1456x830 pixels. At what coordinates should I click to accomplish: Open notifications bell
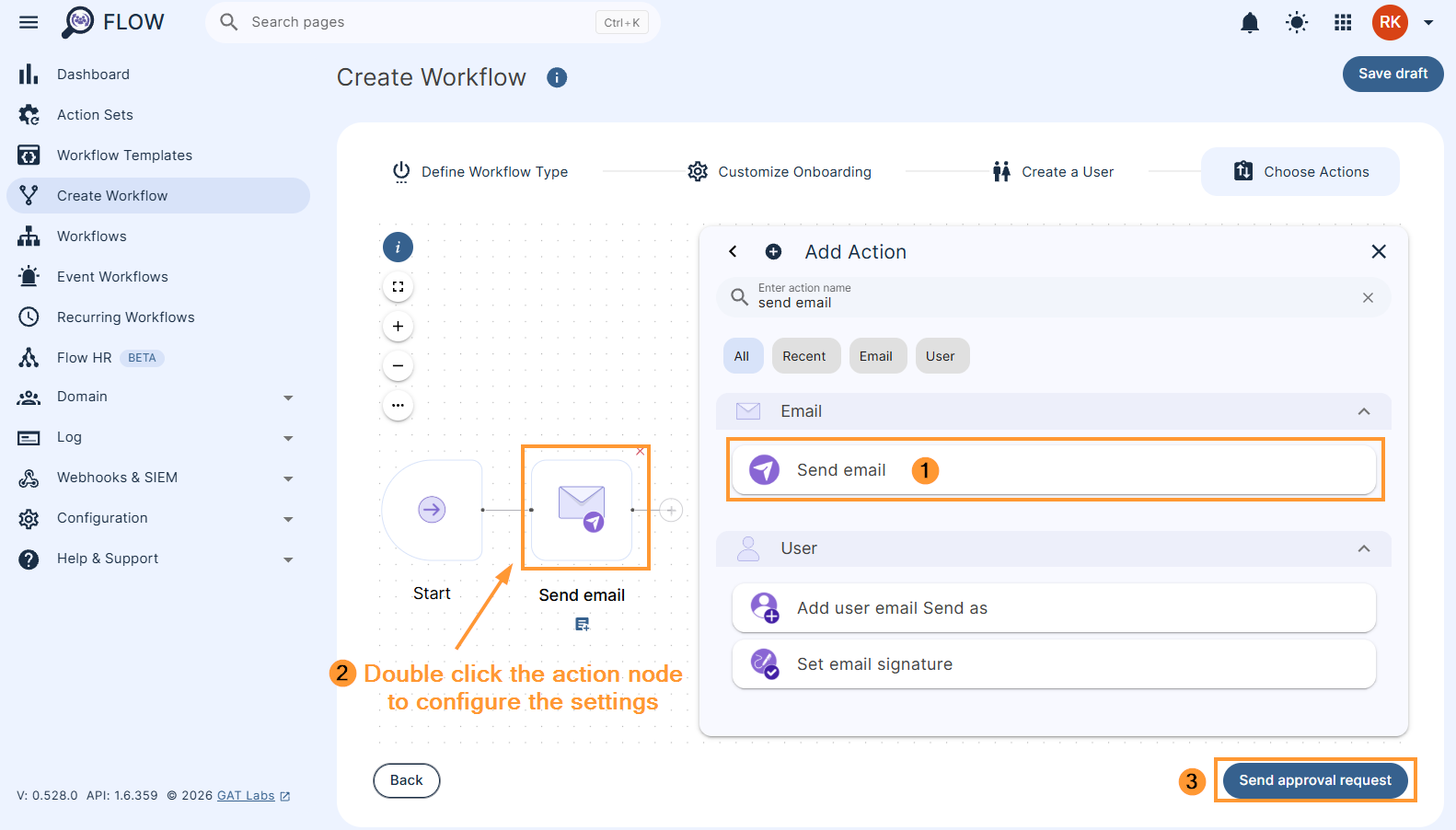point(1250,22)
